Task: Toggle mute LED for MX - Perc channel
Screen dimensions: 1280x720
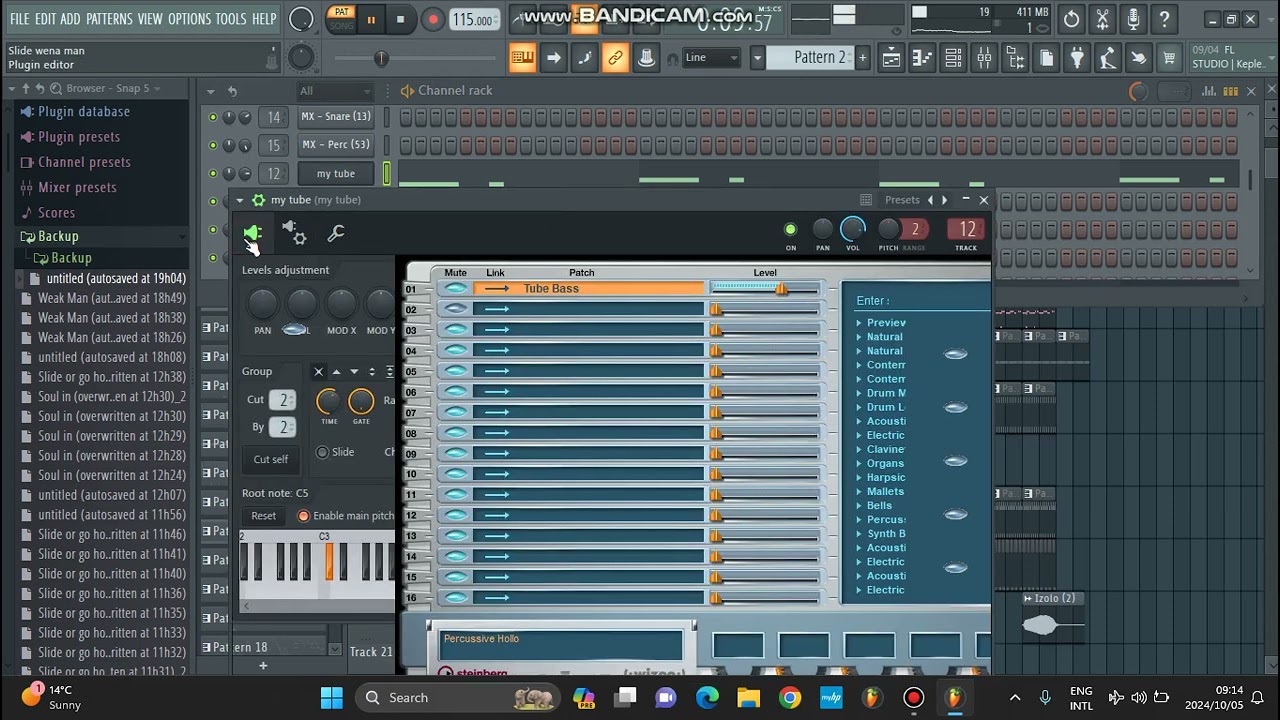Action: 212,145
